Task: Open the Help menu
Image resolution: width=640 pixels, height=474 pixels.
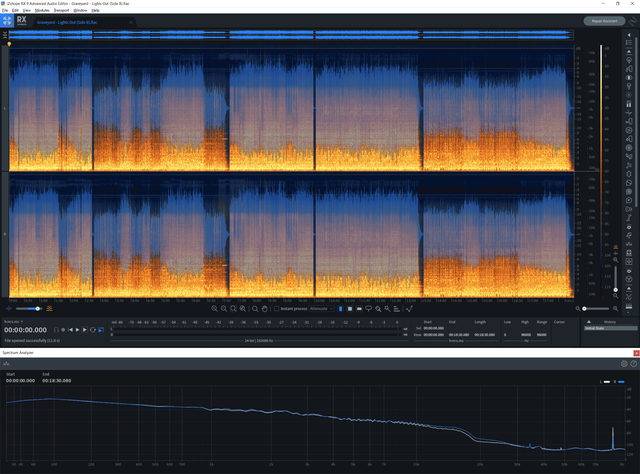Action: [x=96, y=10]
